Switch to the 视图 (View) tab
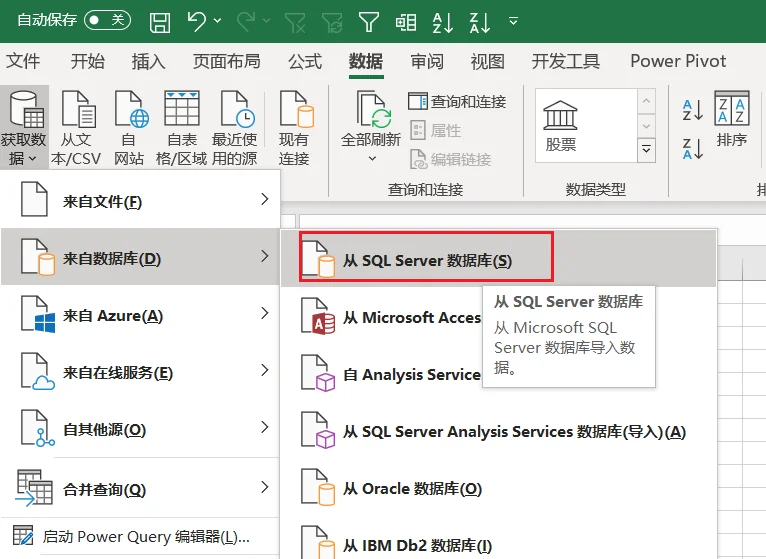The width and height of the screenshot is (766, 559). coord(488,61)
